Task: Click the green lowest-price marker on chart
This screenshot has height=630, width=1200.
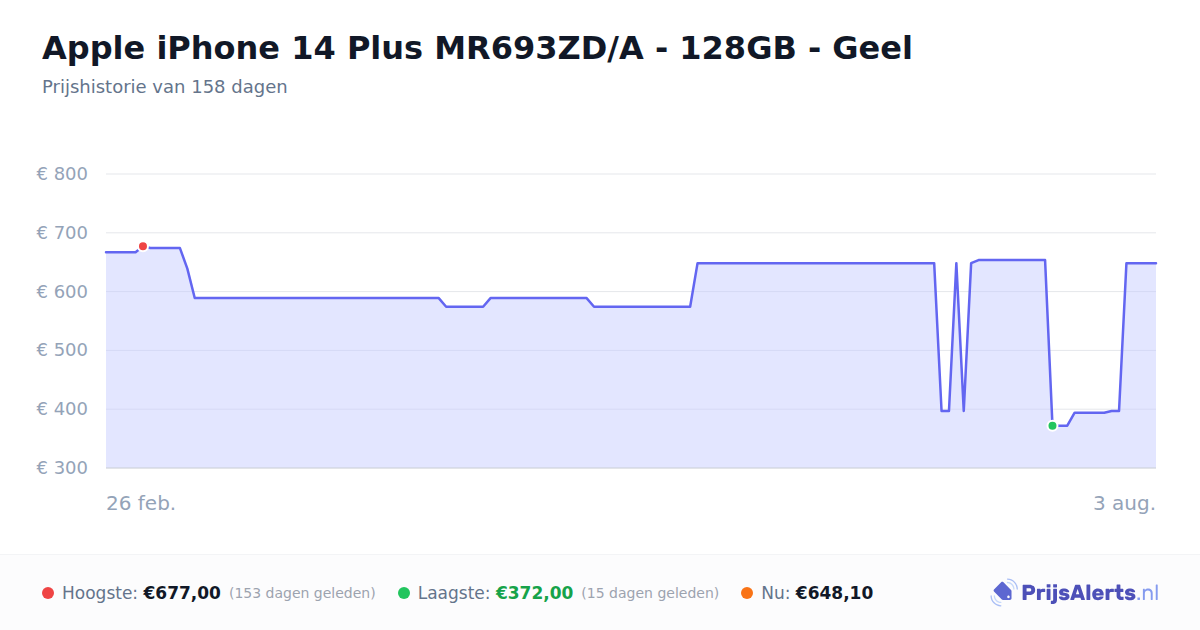Action: 1052,426
